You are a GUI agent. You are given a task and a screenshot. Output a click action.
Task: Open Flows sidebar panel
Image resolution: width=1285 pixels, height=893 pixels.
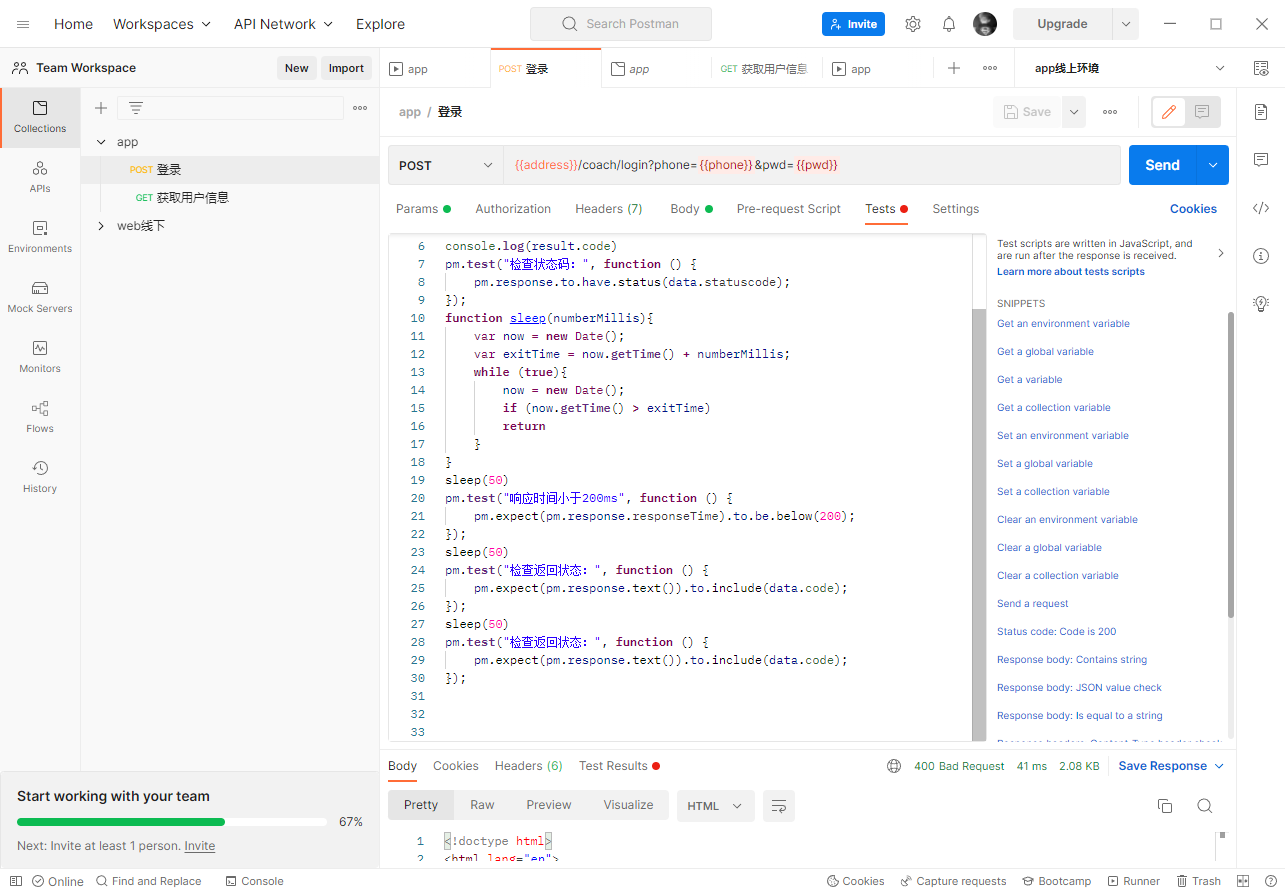[40, 417]
